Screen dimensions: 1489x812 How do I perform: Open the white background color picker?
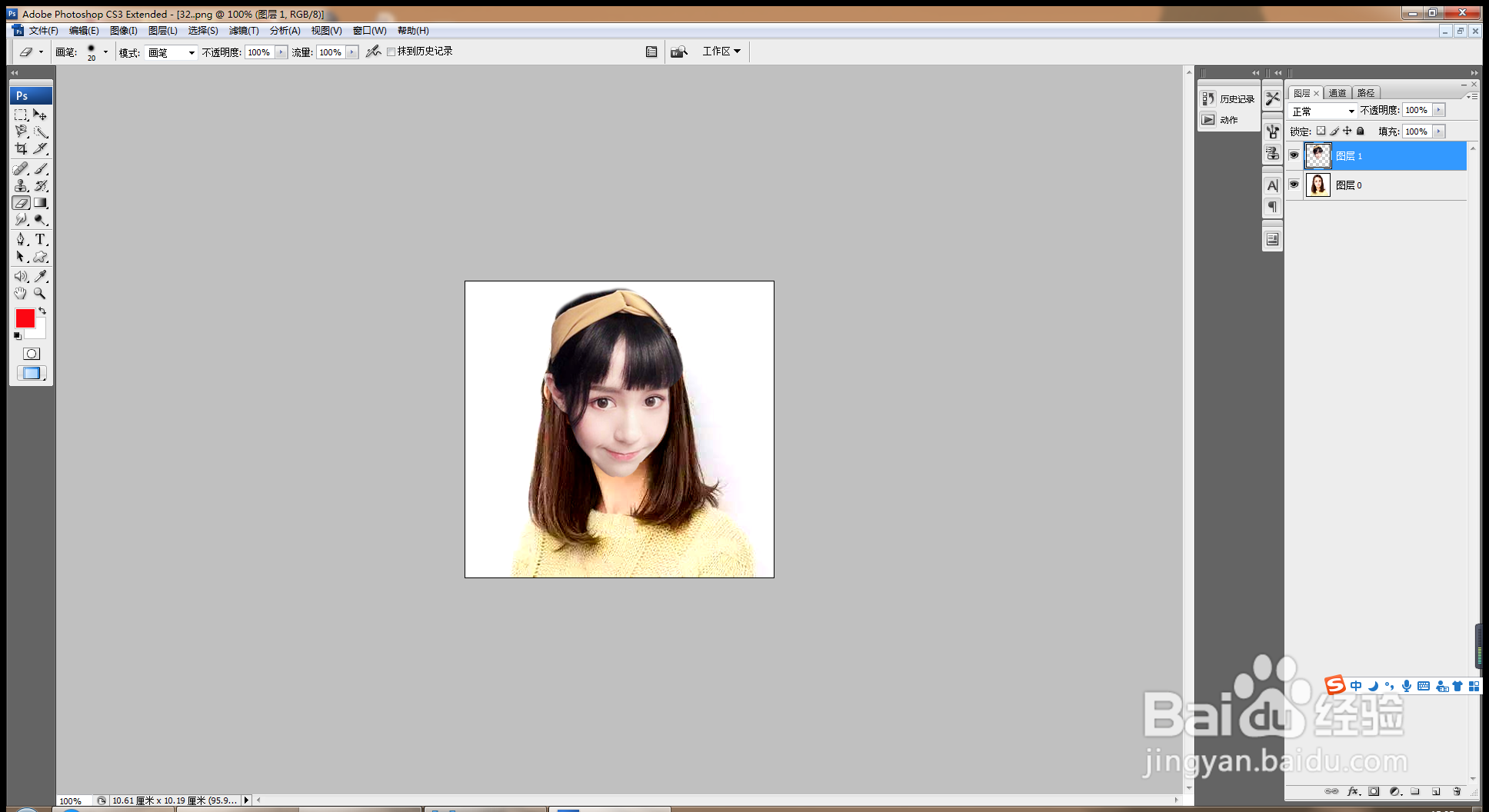tap(38, 331)
